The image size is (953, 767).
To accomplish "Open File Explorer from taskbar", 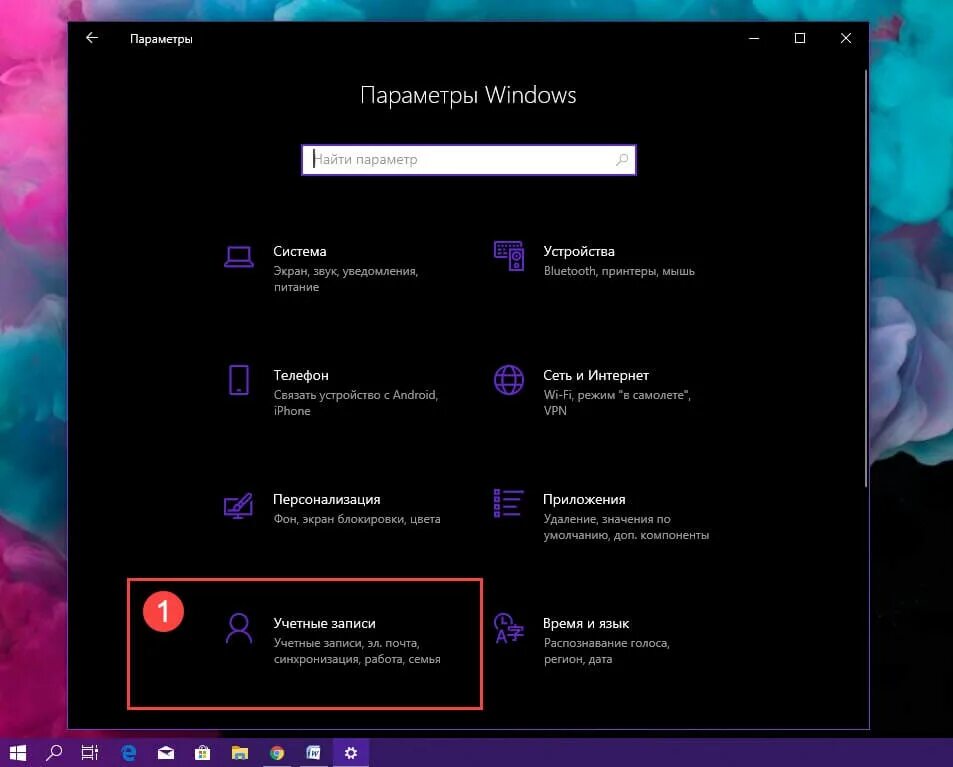I will coord(239,753).
